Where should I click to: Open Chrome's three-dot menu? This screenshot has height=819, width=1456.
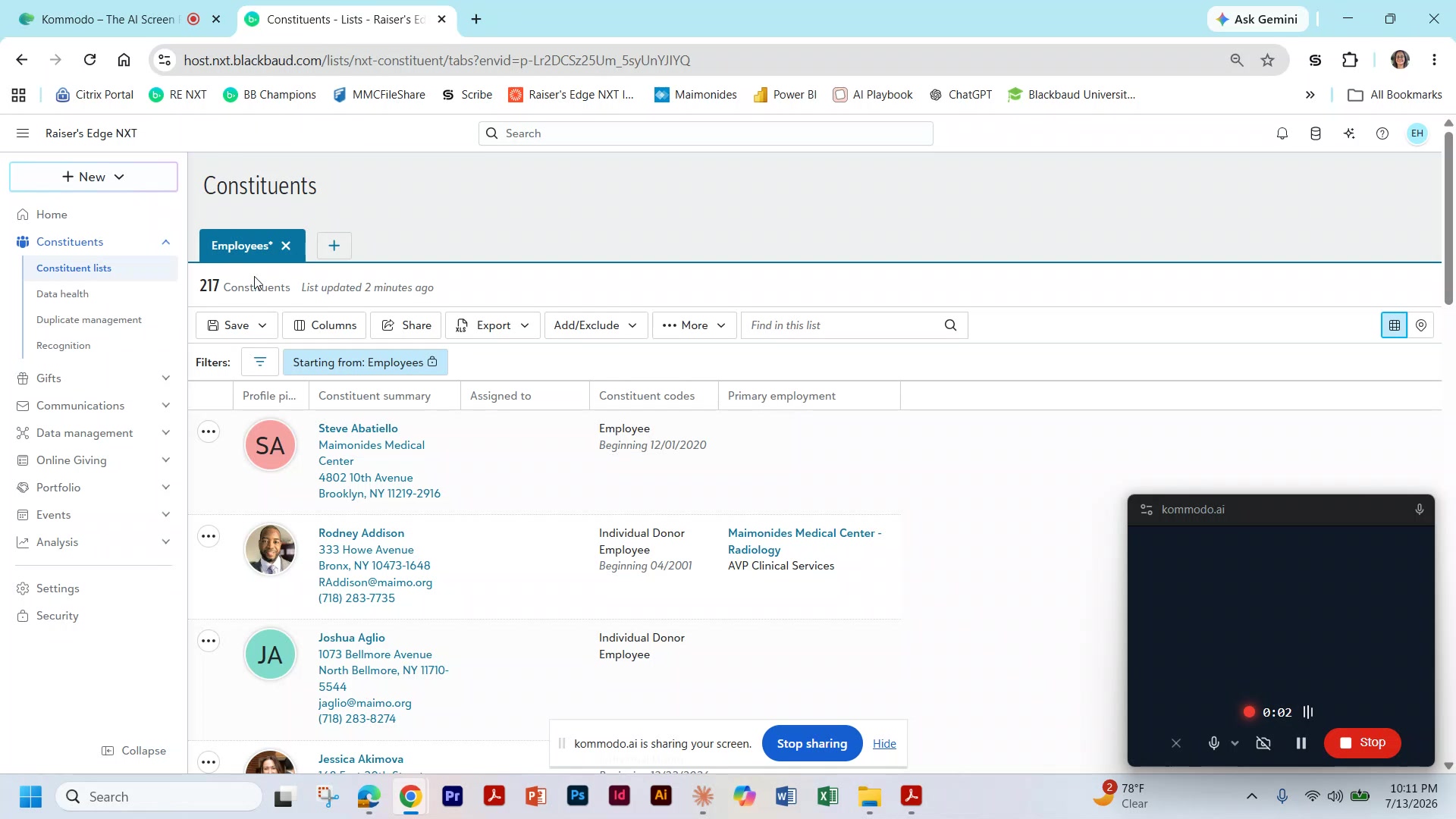click(1434, 60)
